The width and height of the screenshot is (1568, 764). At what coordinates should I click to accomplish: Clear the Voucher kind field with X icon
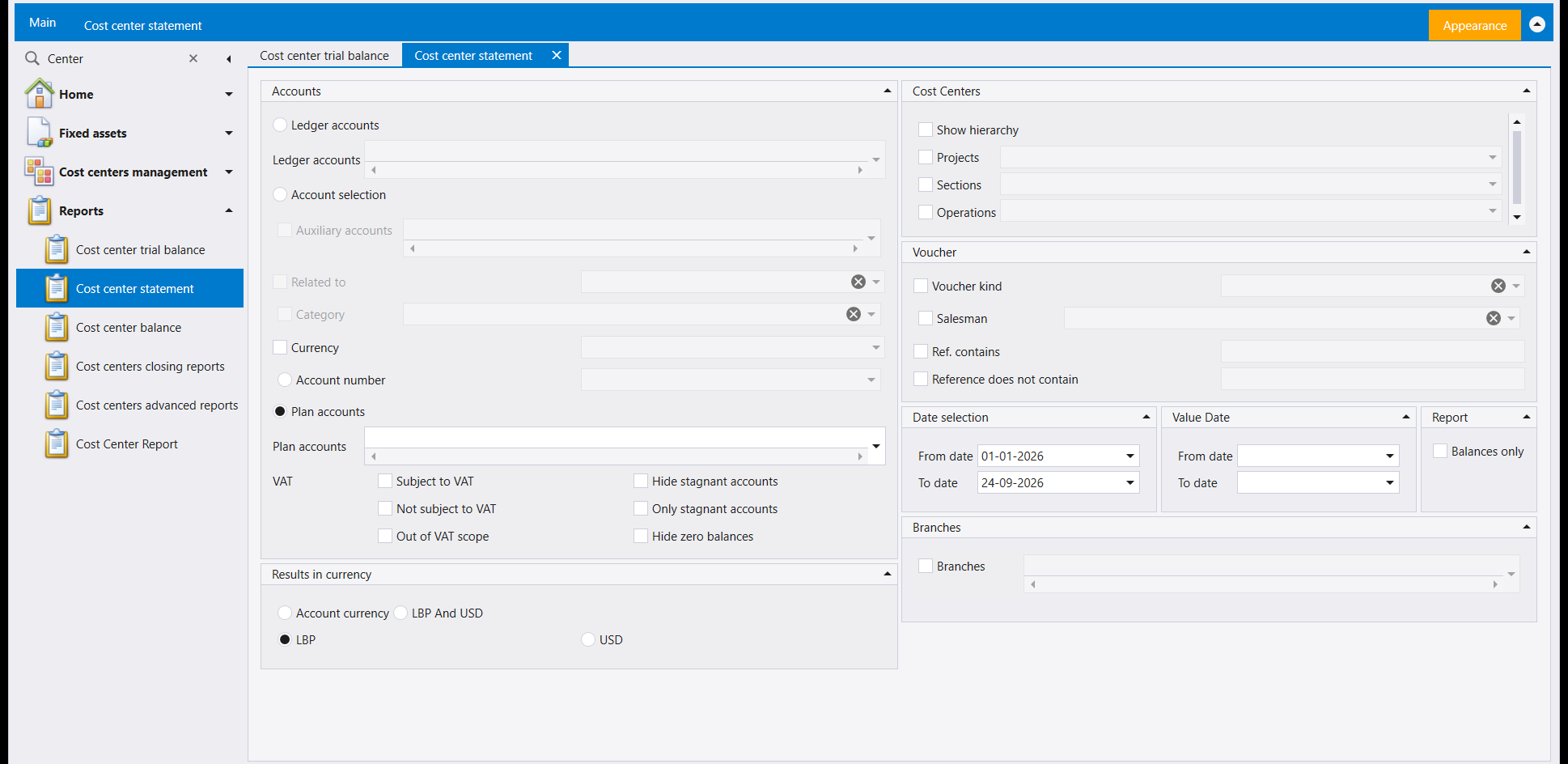tap(1498, 286)
